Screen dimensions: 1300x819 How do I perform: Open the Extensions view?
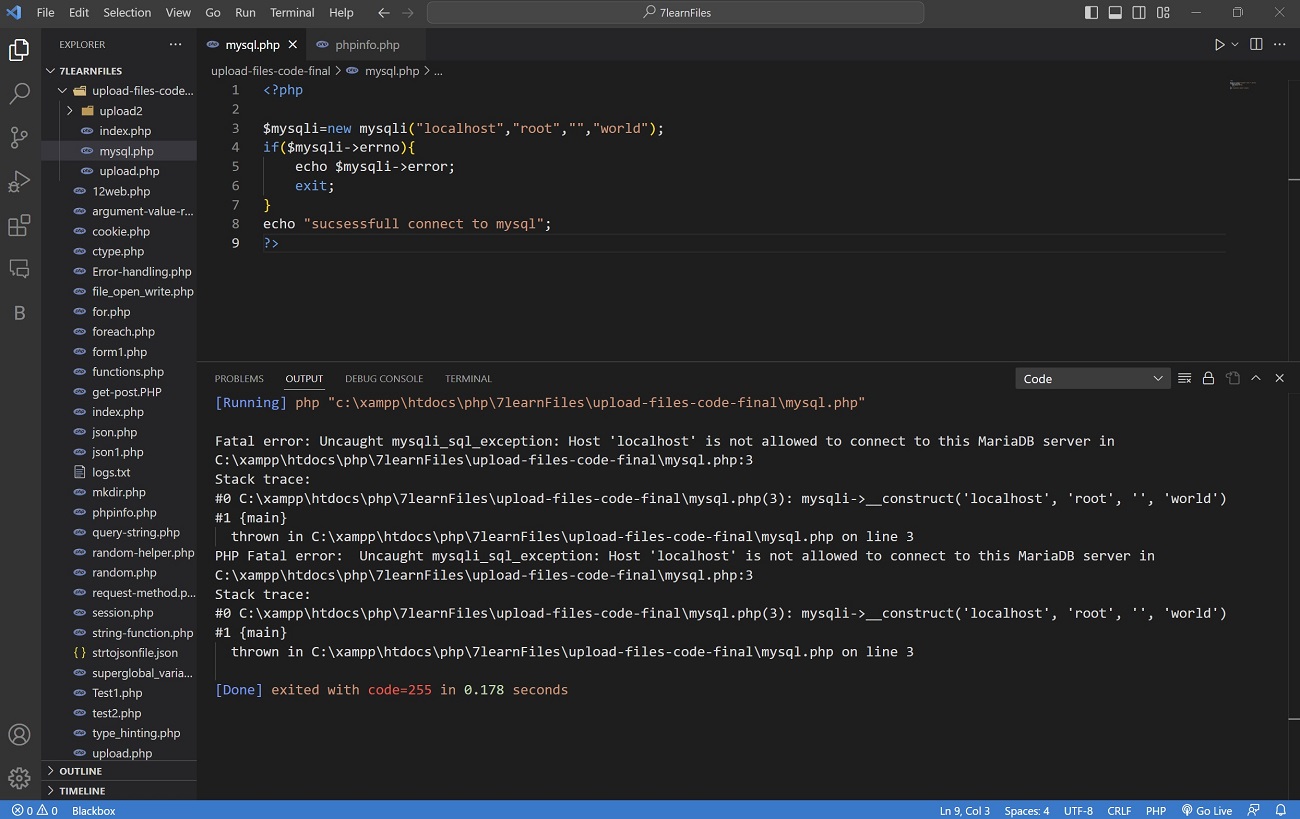tap(19, 226)
